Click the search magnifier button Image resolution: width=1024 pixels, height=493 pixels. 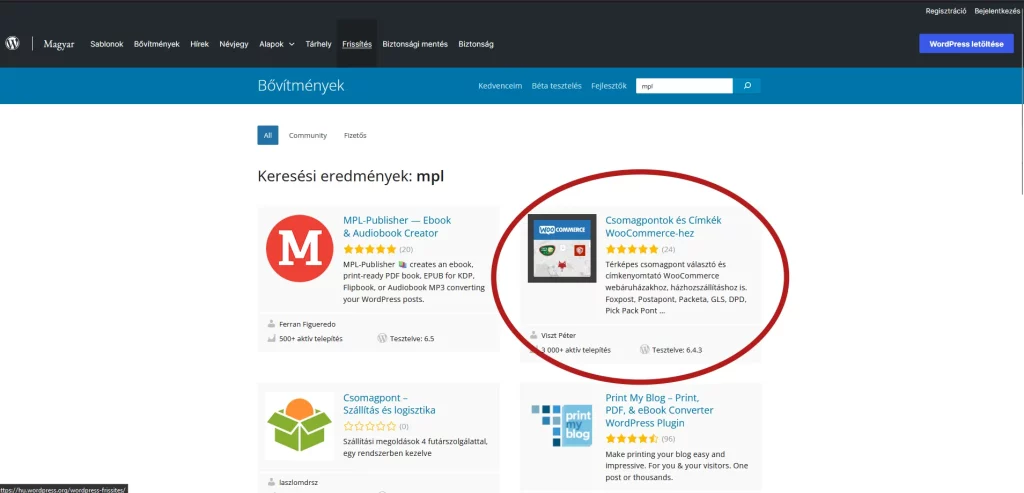(747, 86)
